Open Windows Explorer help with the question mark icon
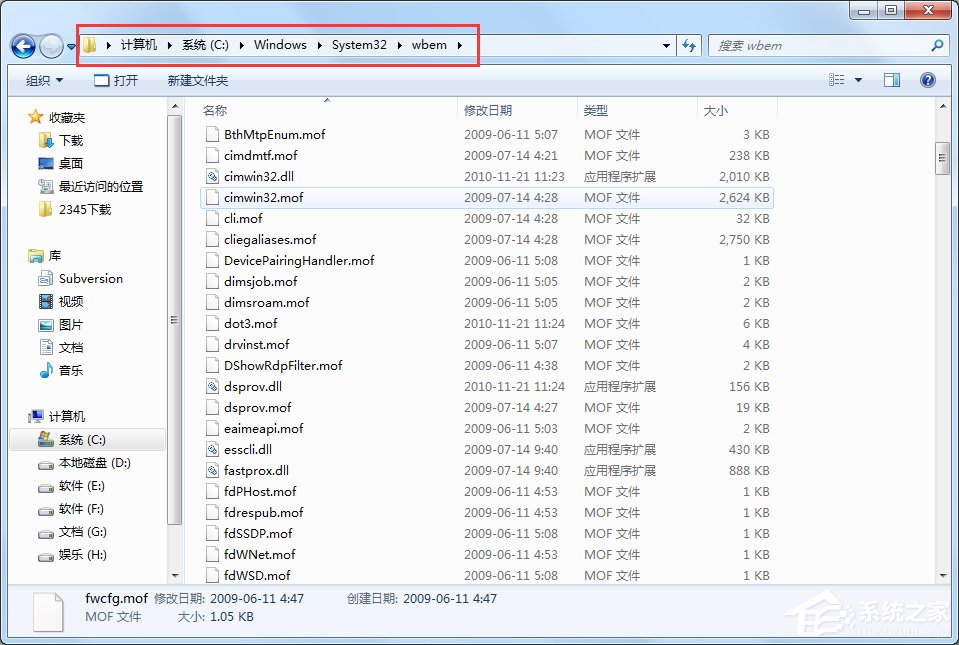Screen dimensions: 959x645 pyautogui.click(x=927, y=80)
